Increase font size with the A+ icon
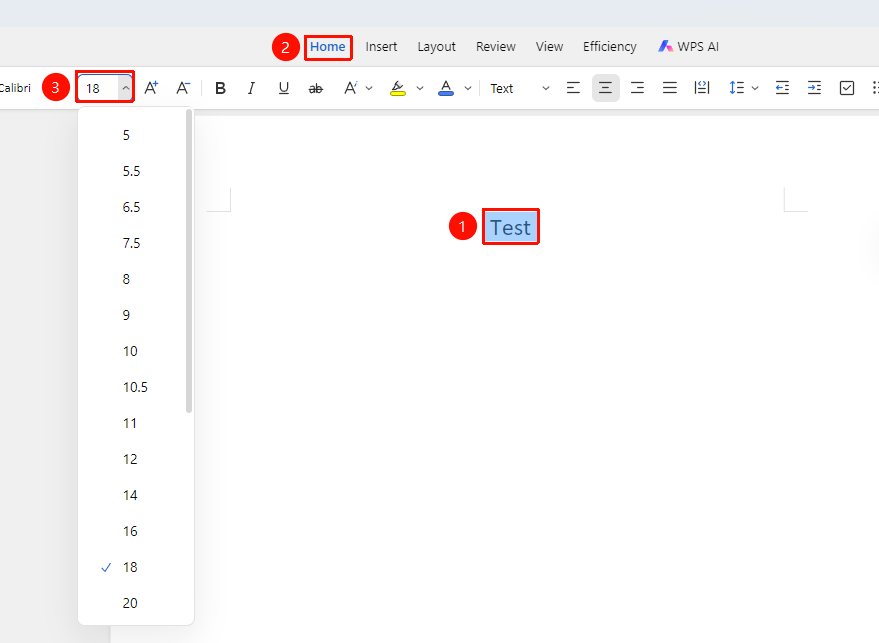Image resolution: width=879 pixels, height=643 pixels. [x=151, y=88]
